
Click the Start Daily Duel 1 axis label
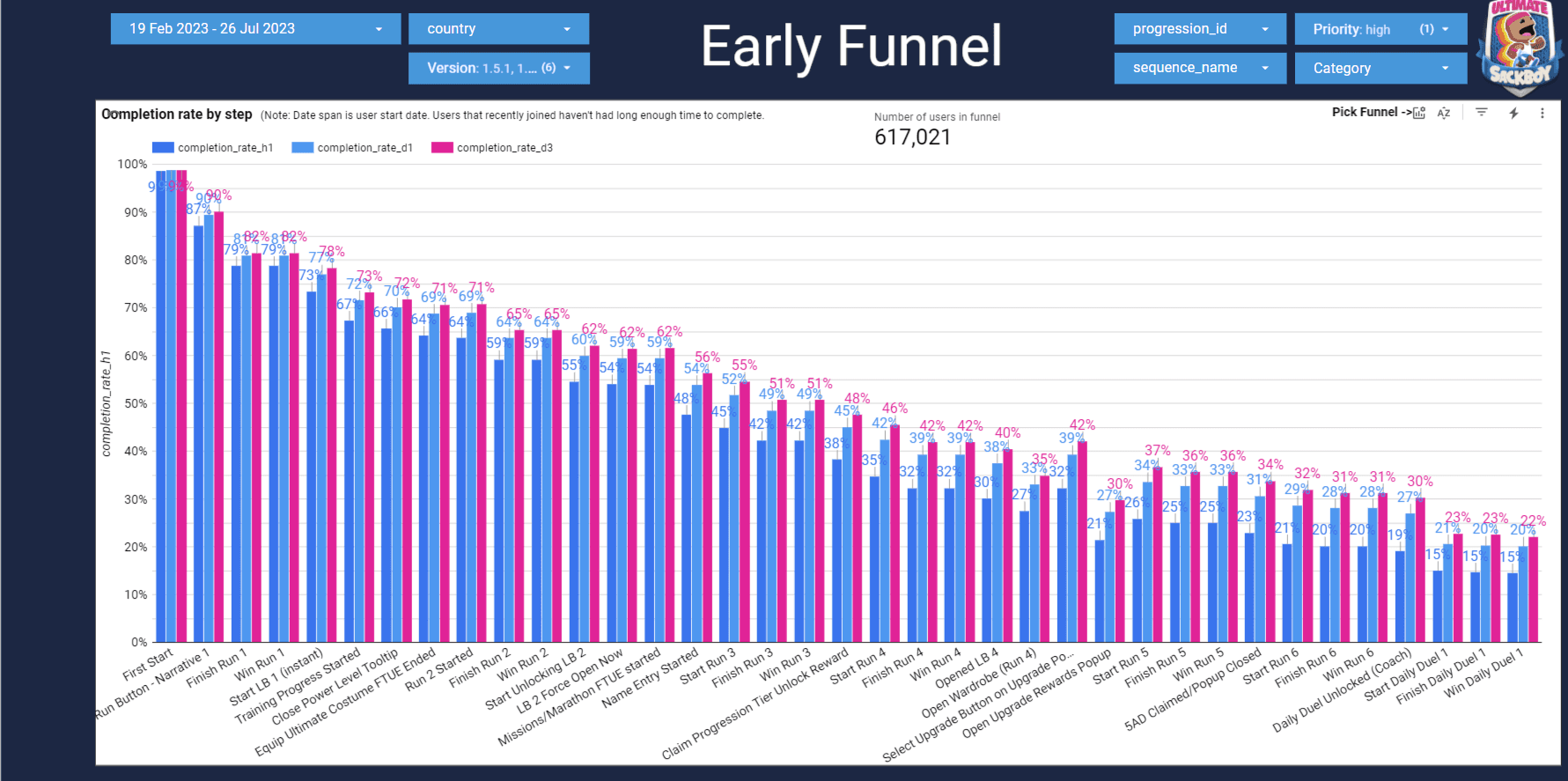click(x=1407, y=676)
